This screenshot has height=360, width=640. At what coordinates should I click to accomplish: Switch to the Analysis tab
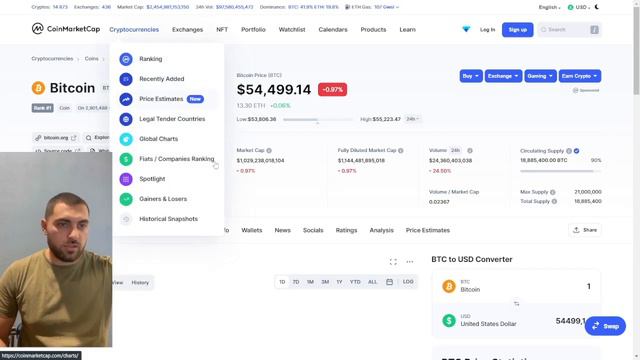(x=382, y=231)
